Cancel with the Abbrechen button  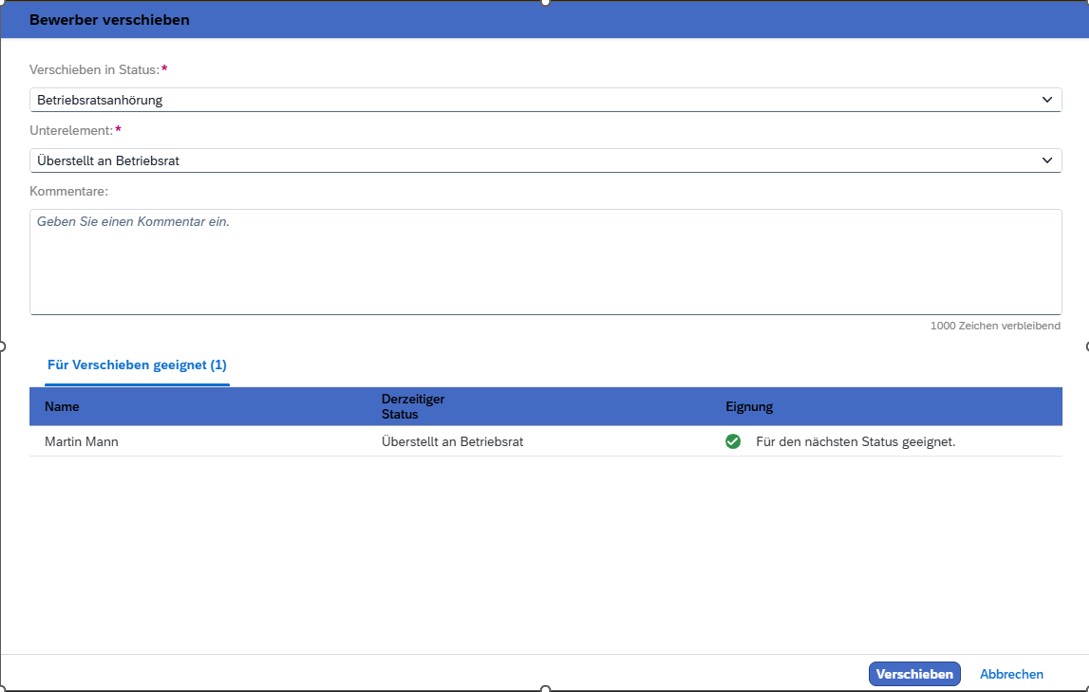click(x=1011, y=674)
